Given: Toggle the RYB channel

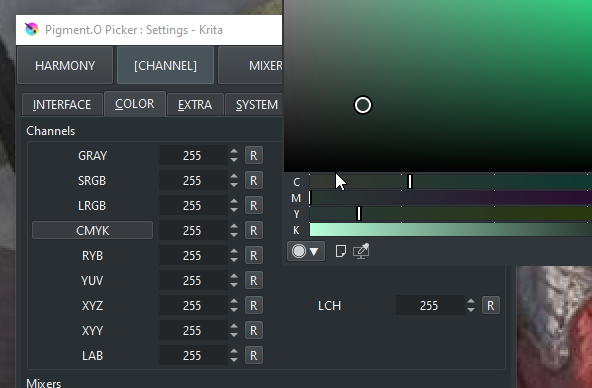Looking at the screenshot, I should [x=92, y=256].
